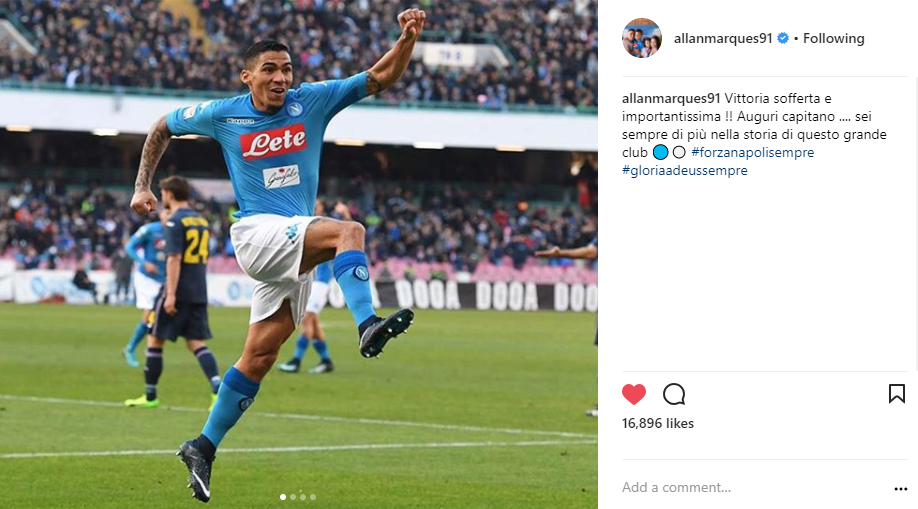Select the first carousel photo dot
918x509 pixels.
tap(283, 497)
